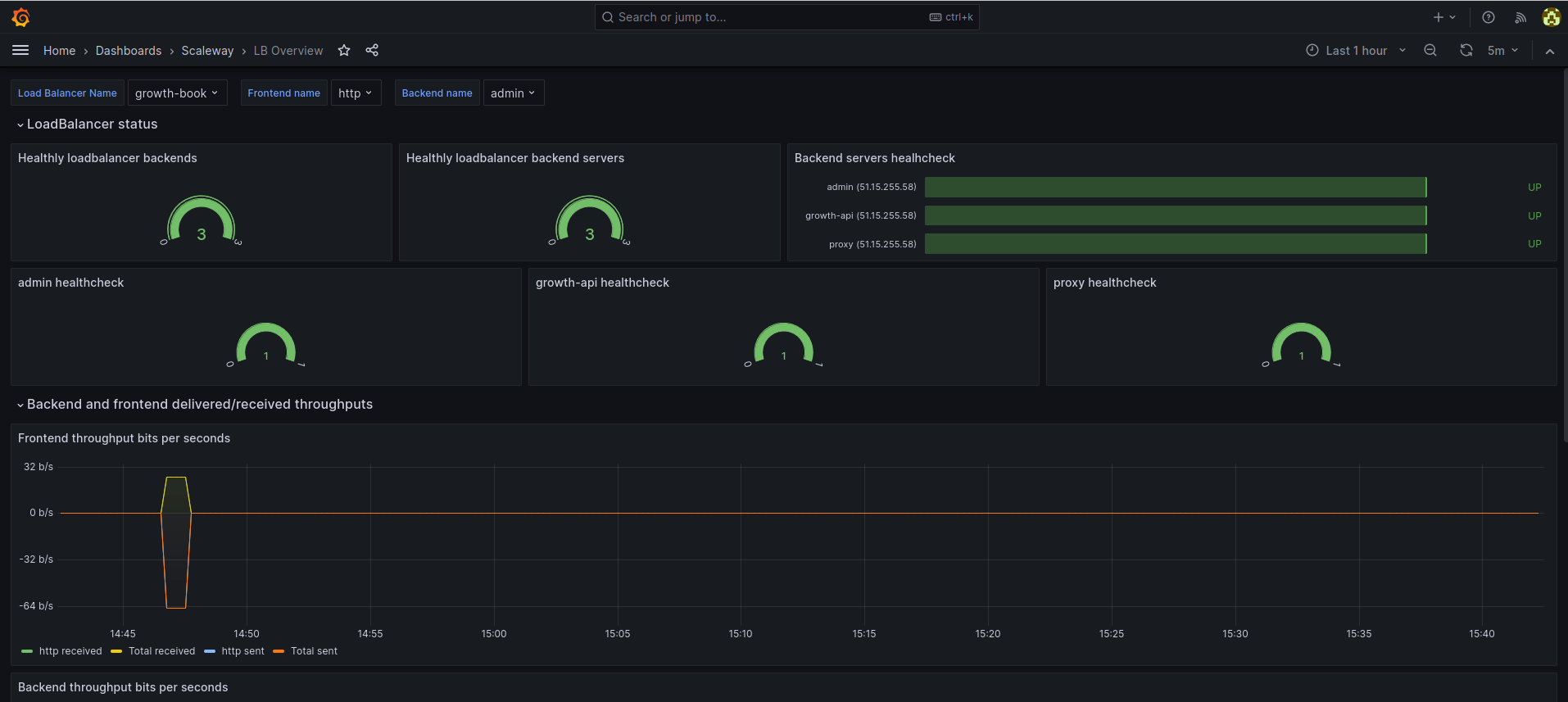1568x702 pixels.
Task: Open the user profile avatar
Action: click(1551, 17)
